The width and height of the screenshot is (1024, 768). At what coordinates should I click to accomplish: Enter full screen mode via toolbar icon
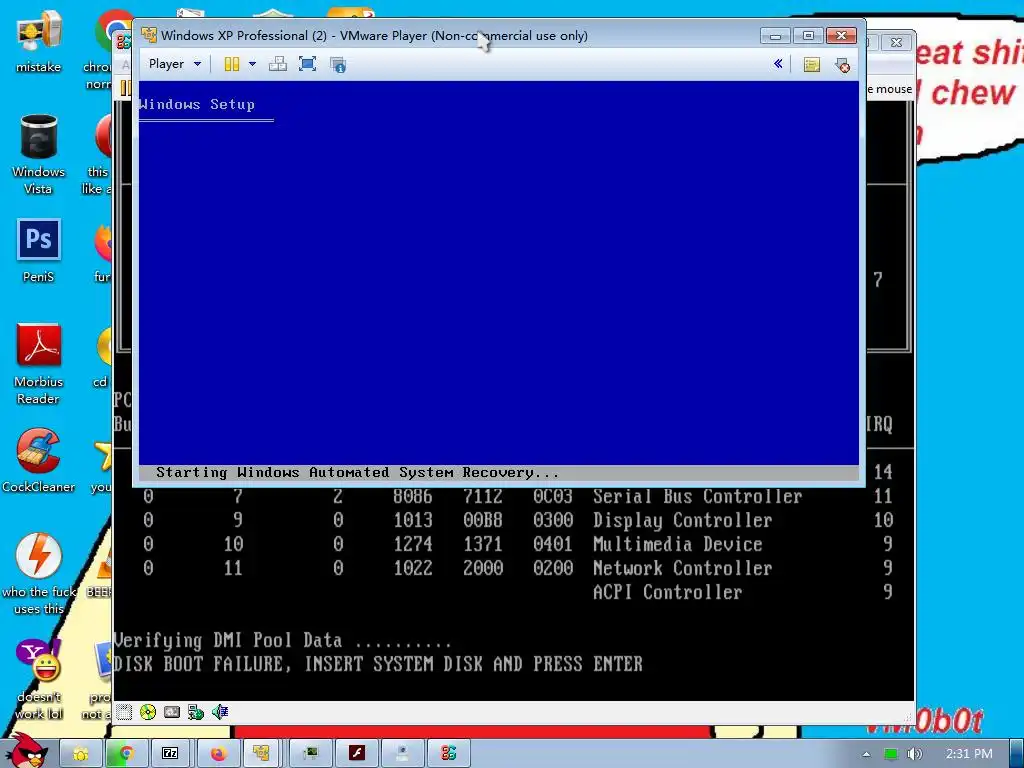pyautogui.click(x=307, y=64)
